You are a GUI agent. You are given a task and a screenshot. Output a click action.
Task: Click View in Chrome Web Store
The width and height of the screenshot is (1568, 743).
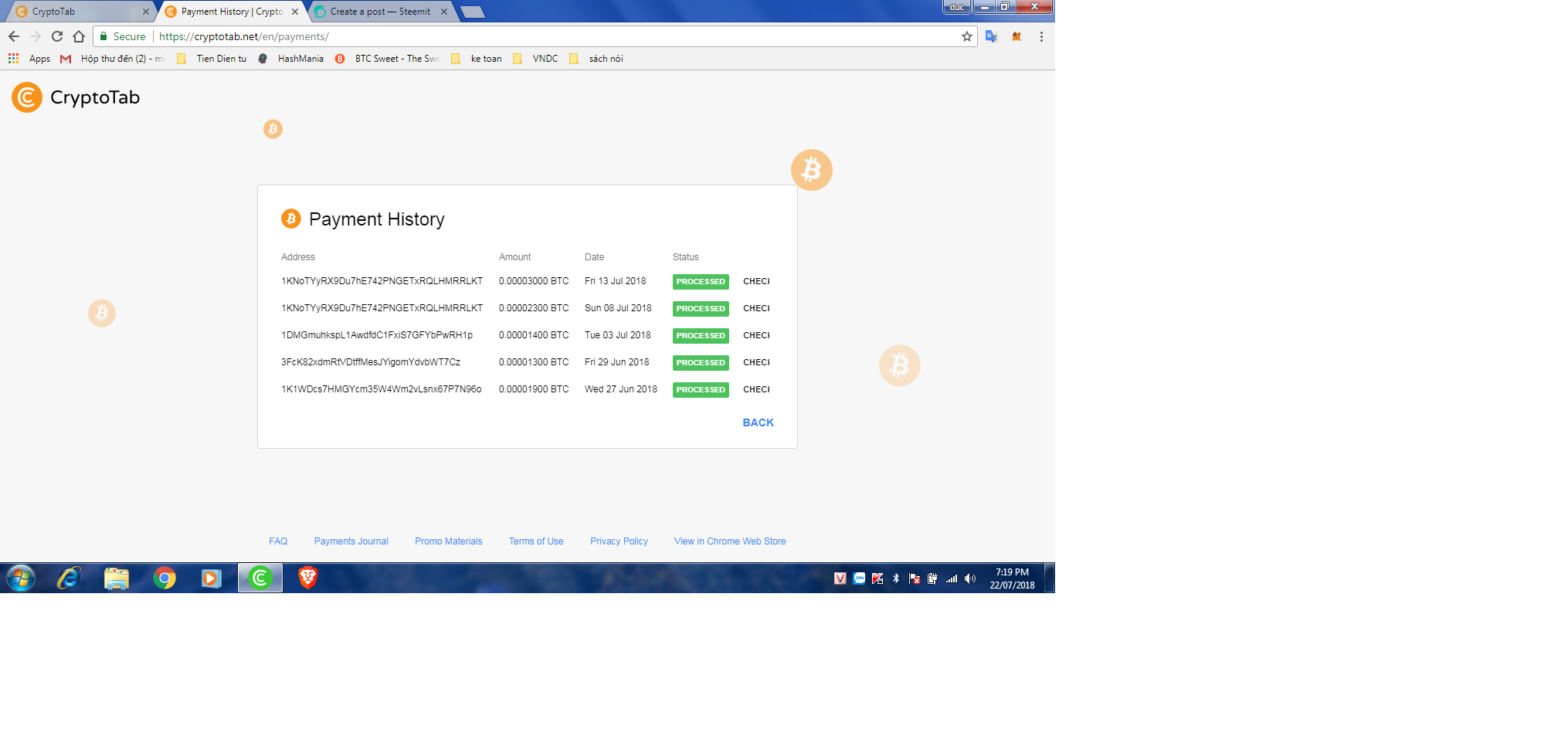(730, 541)
